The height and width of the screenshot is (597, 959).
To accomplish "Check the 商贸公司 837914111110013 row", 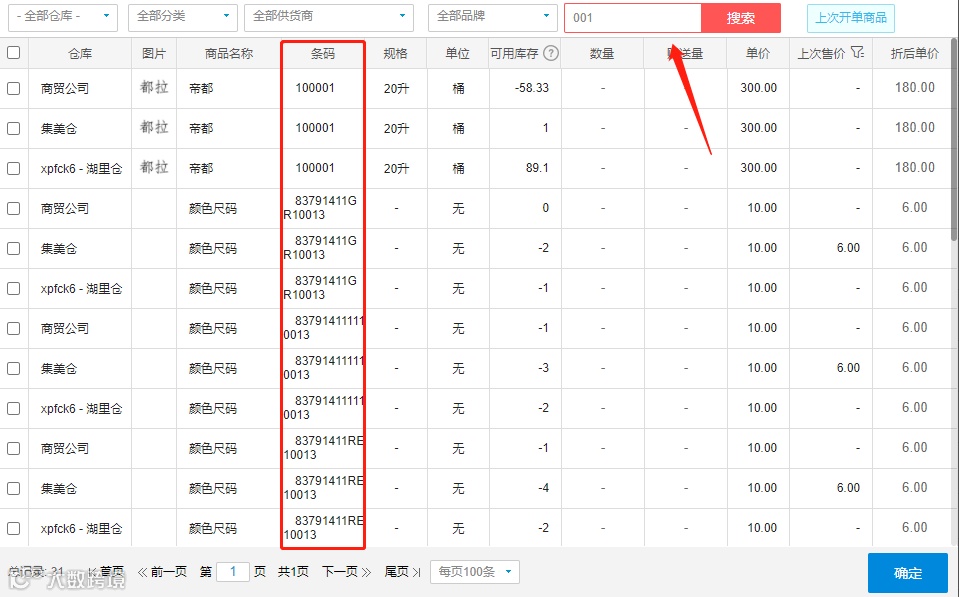I will (x=13, y=328).
